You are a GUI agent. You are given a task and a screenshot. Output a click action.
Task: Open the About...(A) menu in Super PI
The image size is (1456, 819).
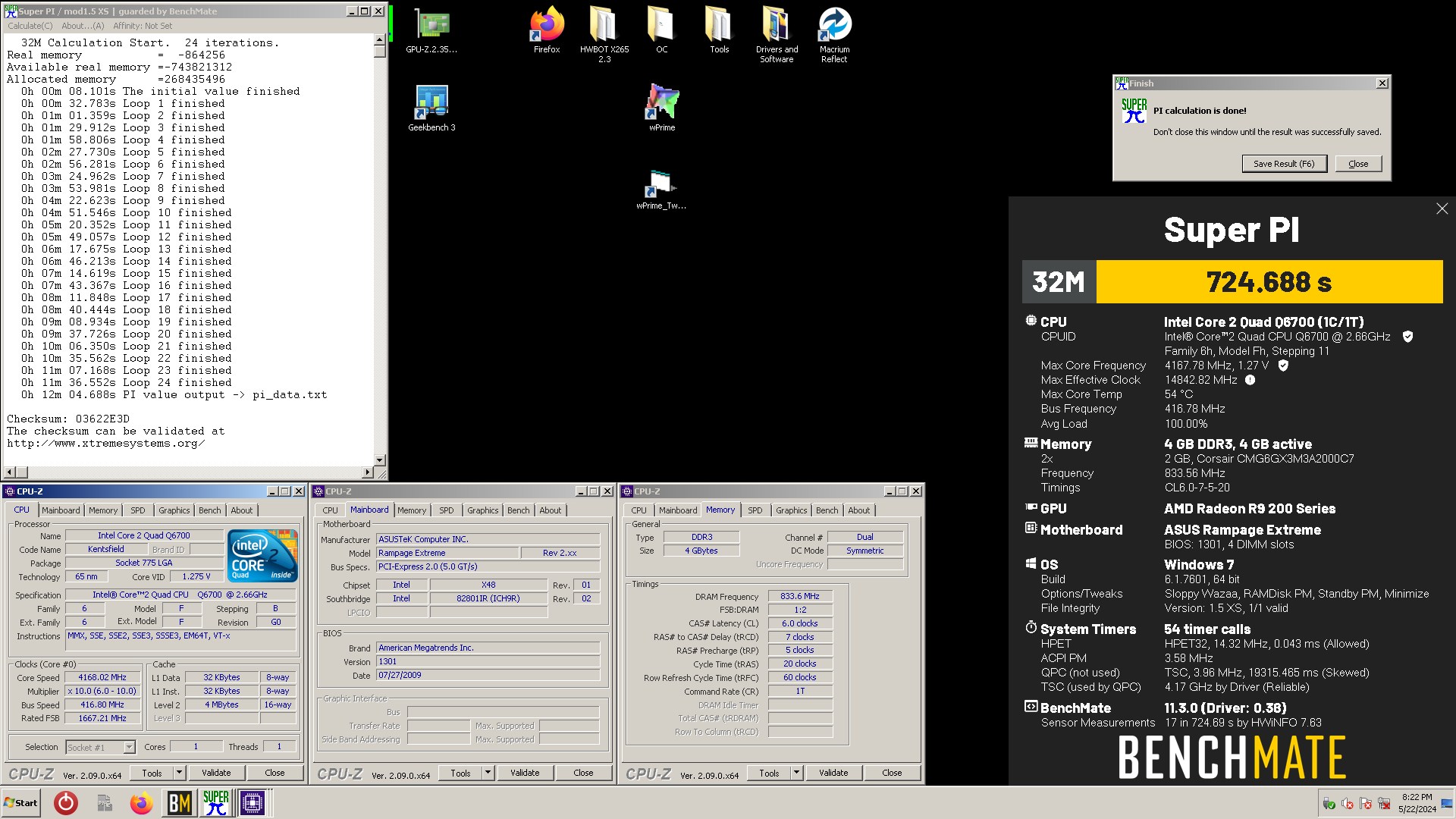point(83,26)
